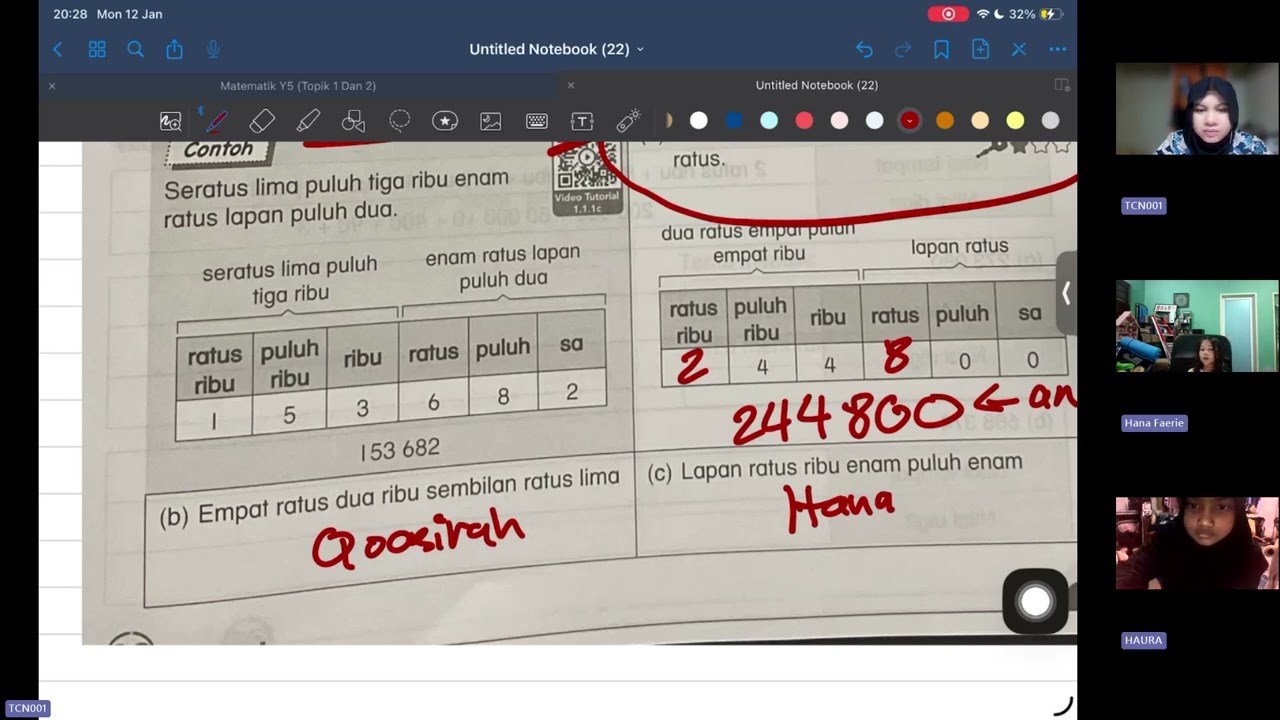Bookmark the current page
Image resolution: width=1280 pixels, height=720 pixels.
[x=941, y=49]
